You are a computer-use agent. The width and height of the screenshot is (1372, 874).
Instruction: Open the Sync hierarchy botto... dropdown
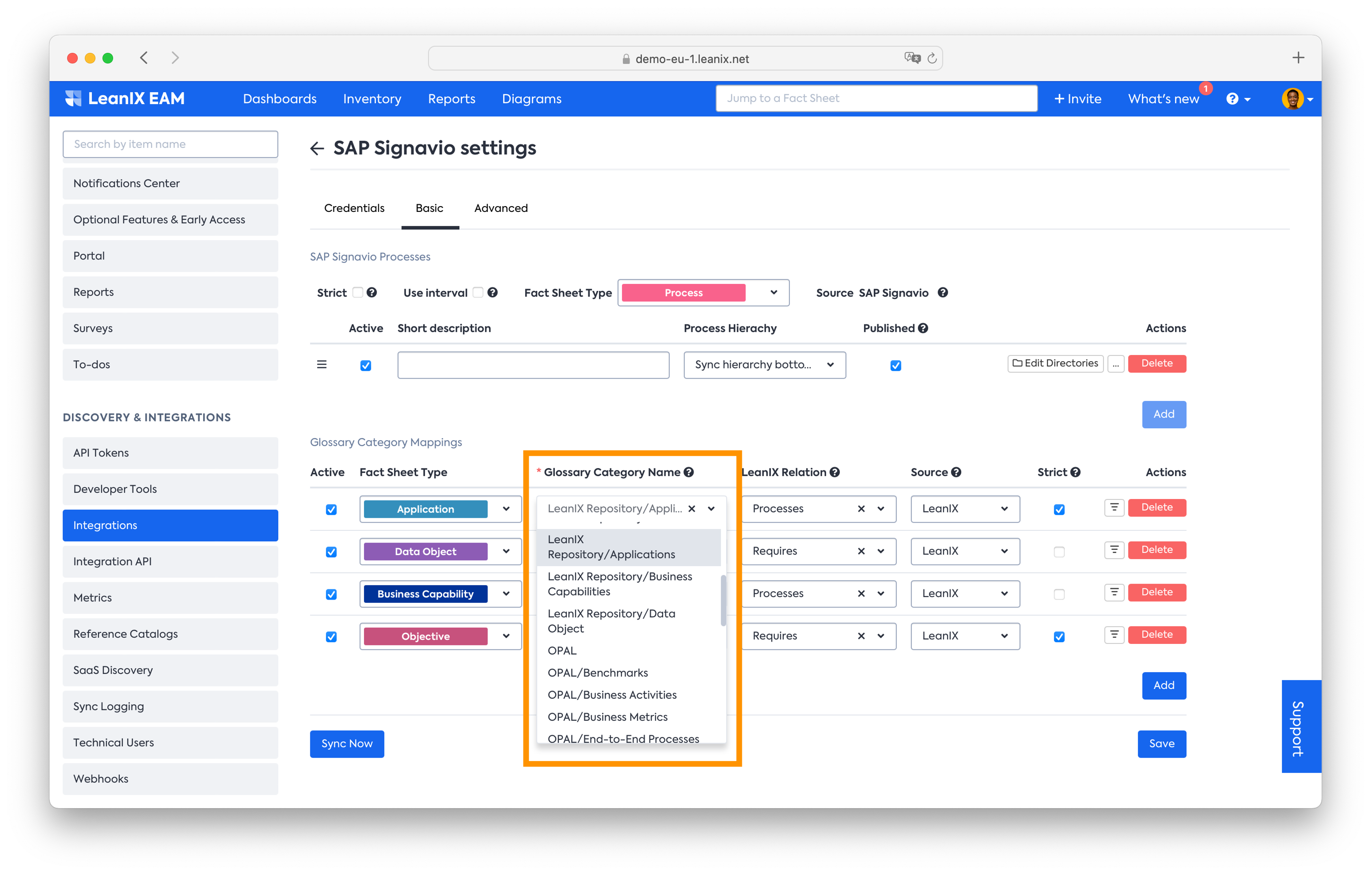765,365
